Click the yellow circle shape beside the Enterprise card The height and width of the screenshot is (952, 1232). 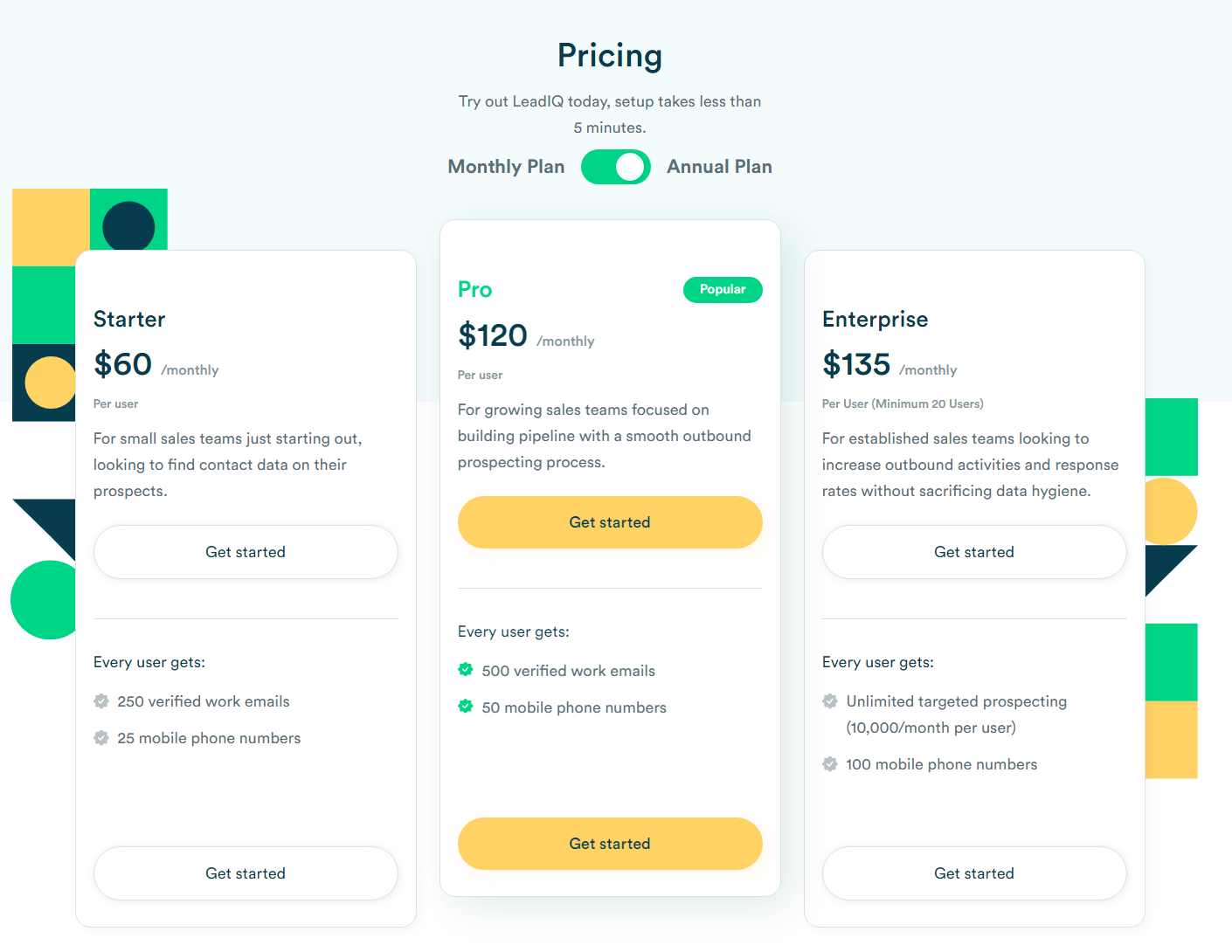(x=1171, y=511)
